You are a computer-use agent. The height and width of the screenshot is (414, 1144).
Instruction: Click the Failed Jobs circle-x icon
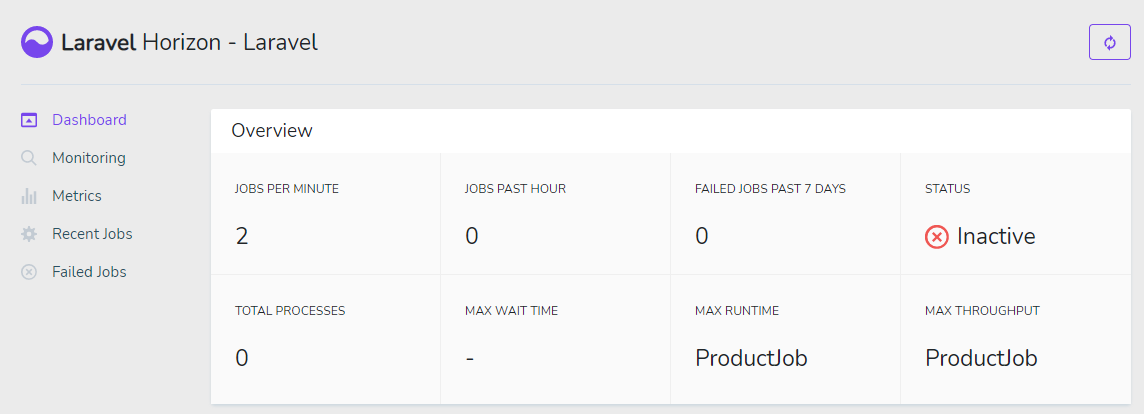click(x=28, y=272)
